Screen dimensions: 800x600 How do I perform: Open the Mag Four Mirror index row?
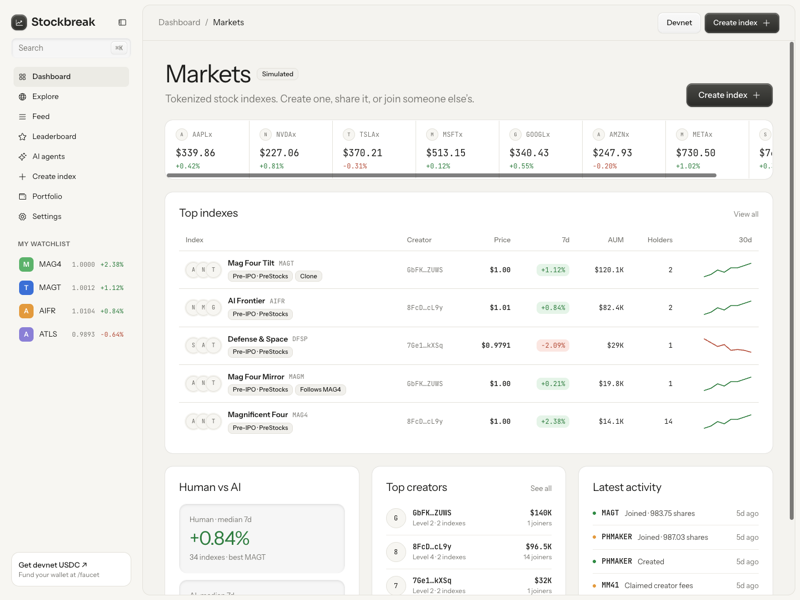point(468,383)
